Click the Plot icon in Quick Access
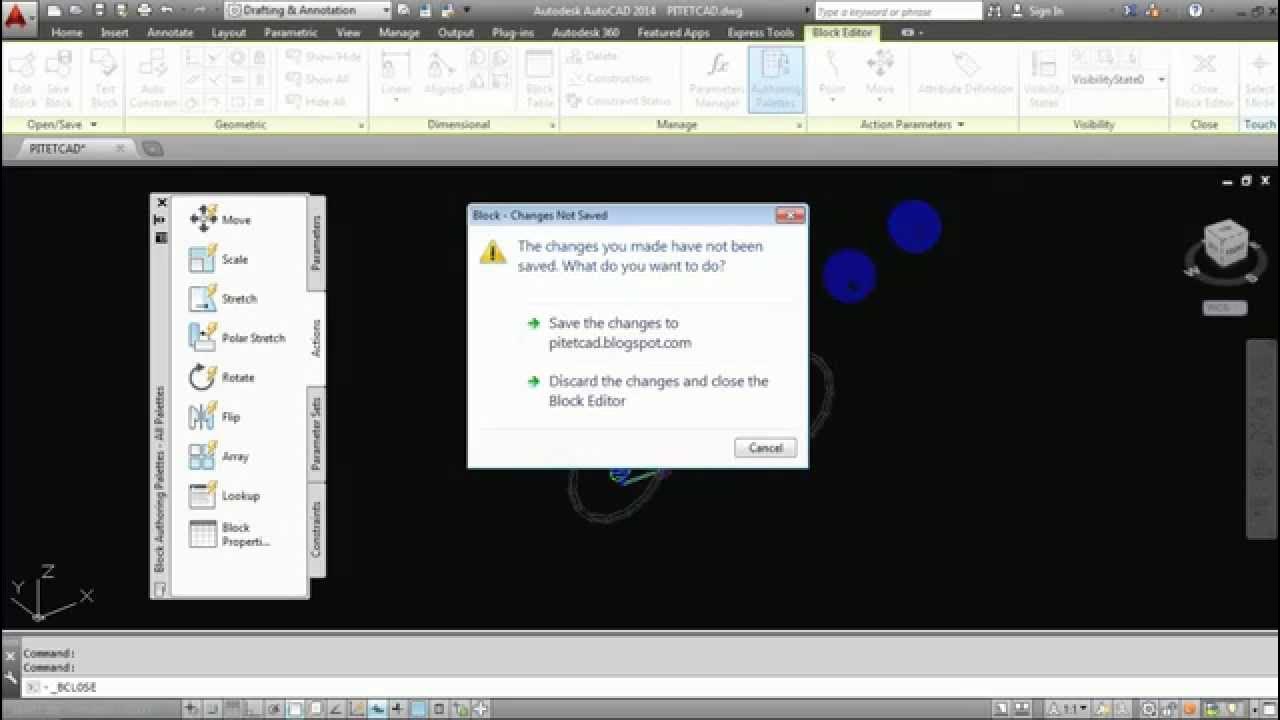1280x720 pixels. click(144, 10)
